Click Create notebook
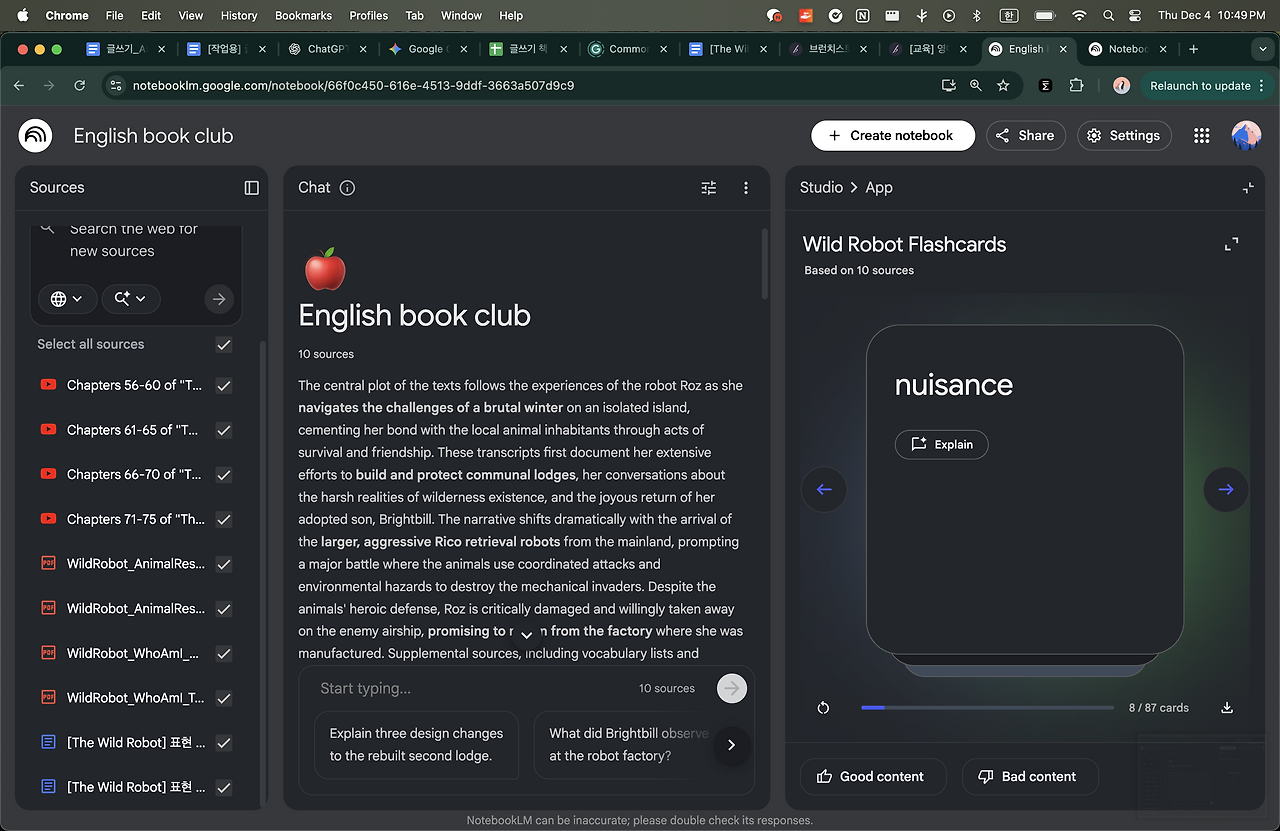Viewport: 1280px width, 831px height. tap(893, 136)
